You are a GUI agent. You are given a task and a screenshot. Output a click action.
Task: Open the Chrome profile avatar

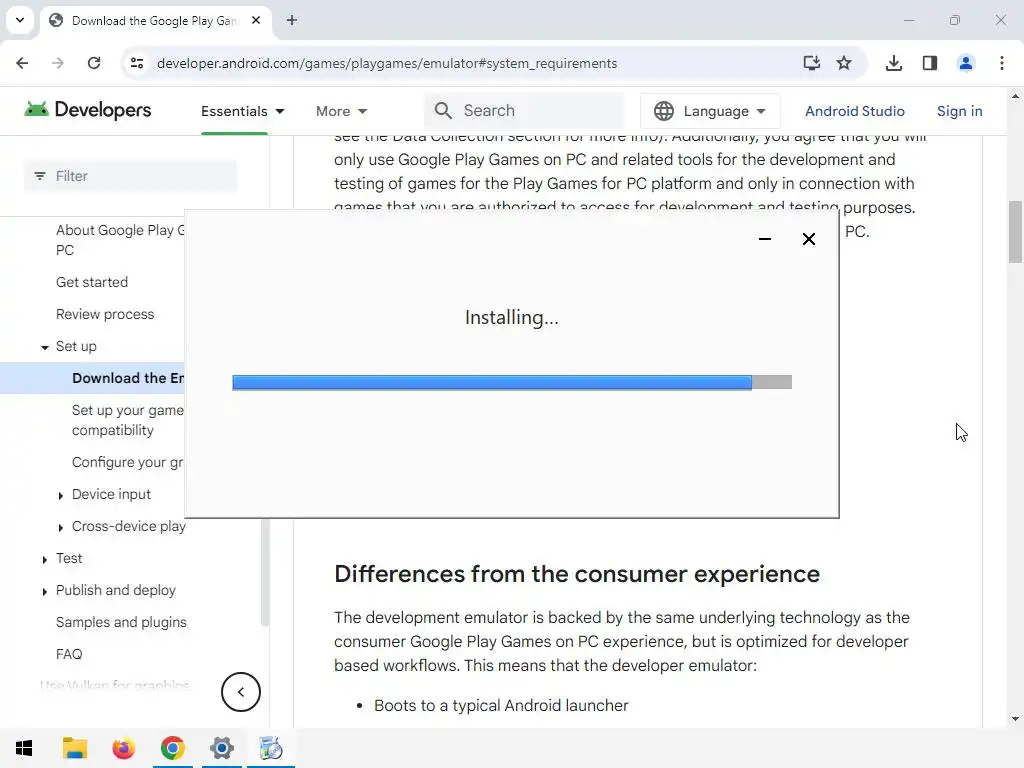[x=966, y=63]
